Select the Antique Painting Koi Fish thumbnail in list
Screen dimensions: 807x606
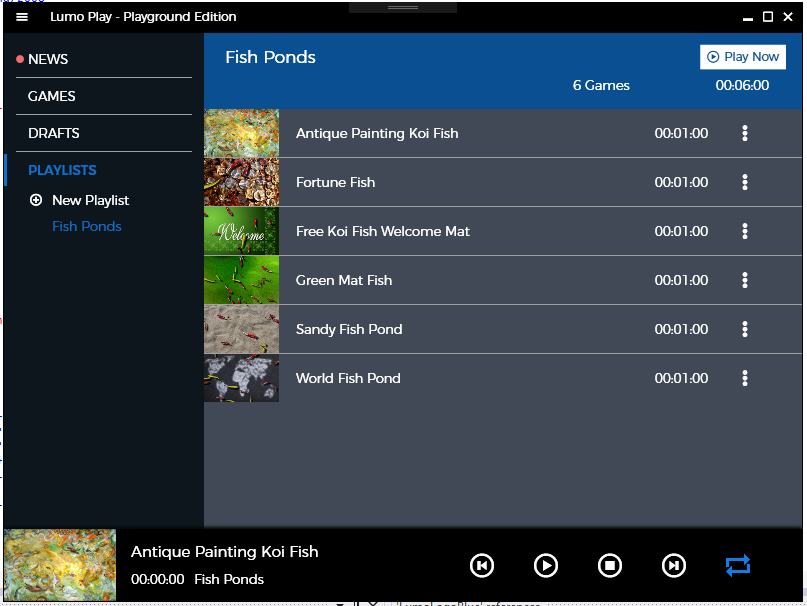point(241,133)
